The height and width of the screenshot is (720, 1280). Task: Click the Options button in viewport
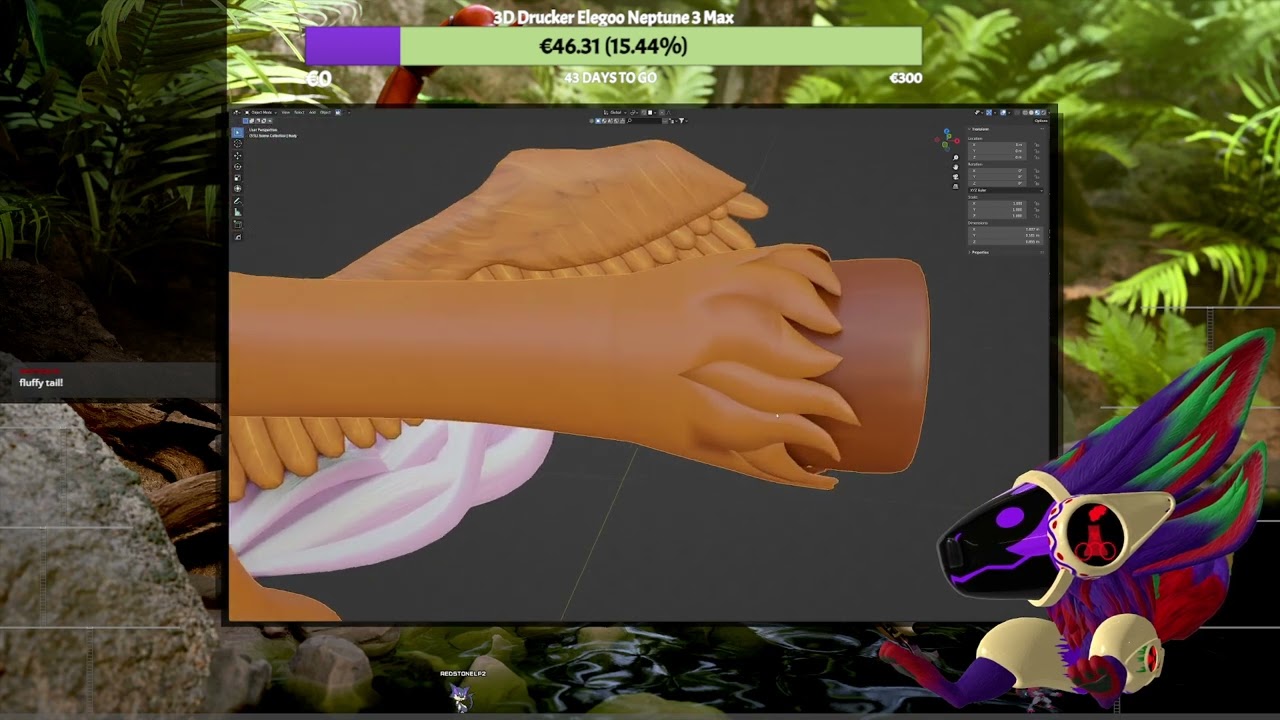(1041, 121)
